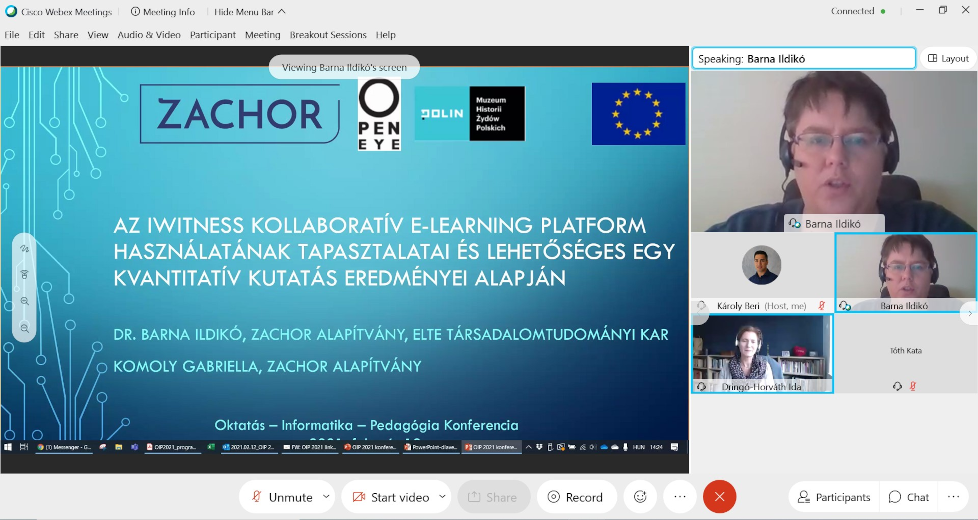Open the Audio & Video menu
The height and width of the screenshot is (520, 978).
click(149, 35)
